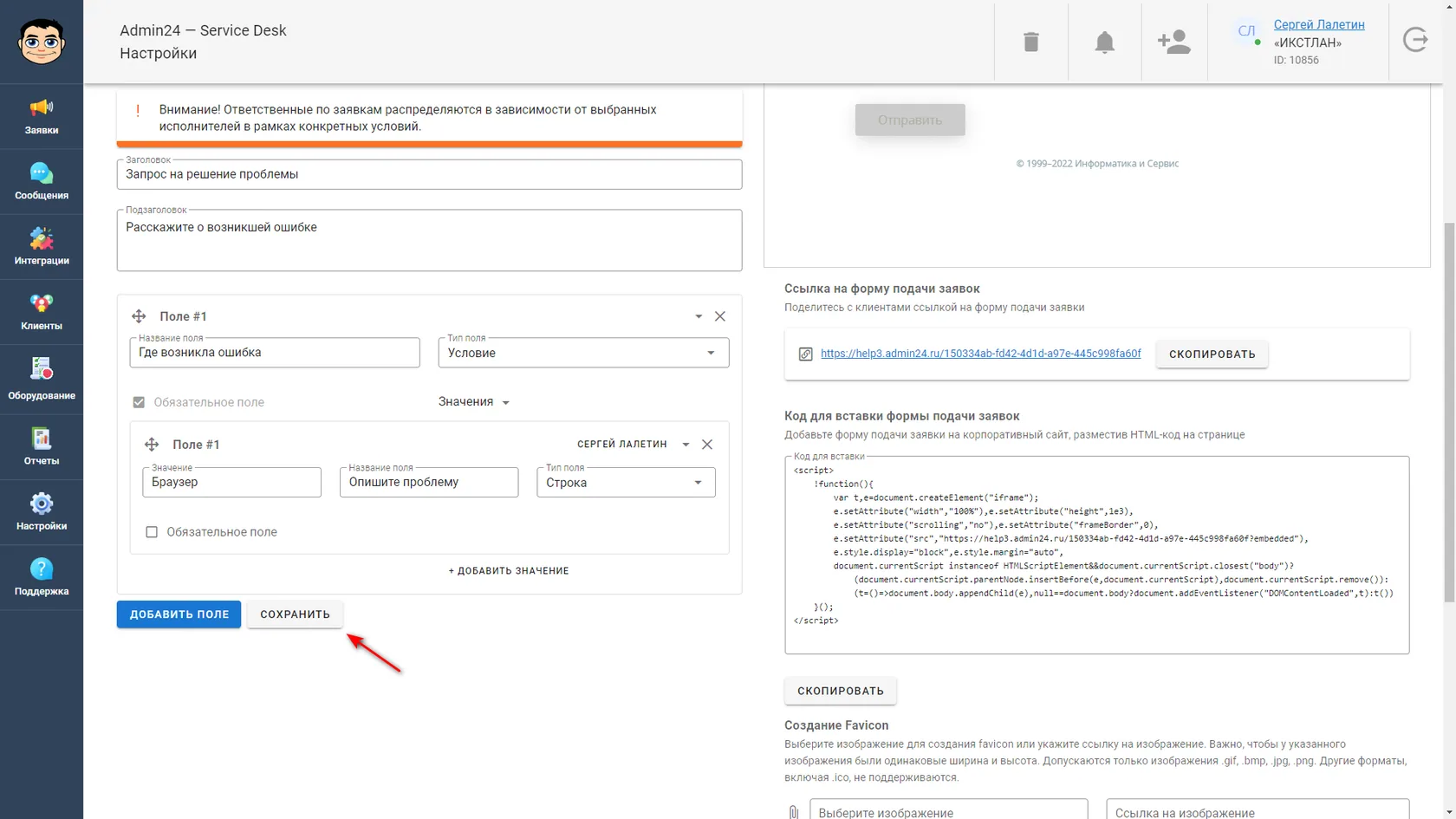Click the Admin24 mascot logo
The height and width of the screenshot is (819, 1456).
click(42, 42)
